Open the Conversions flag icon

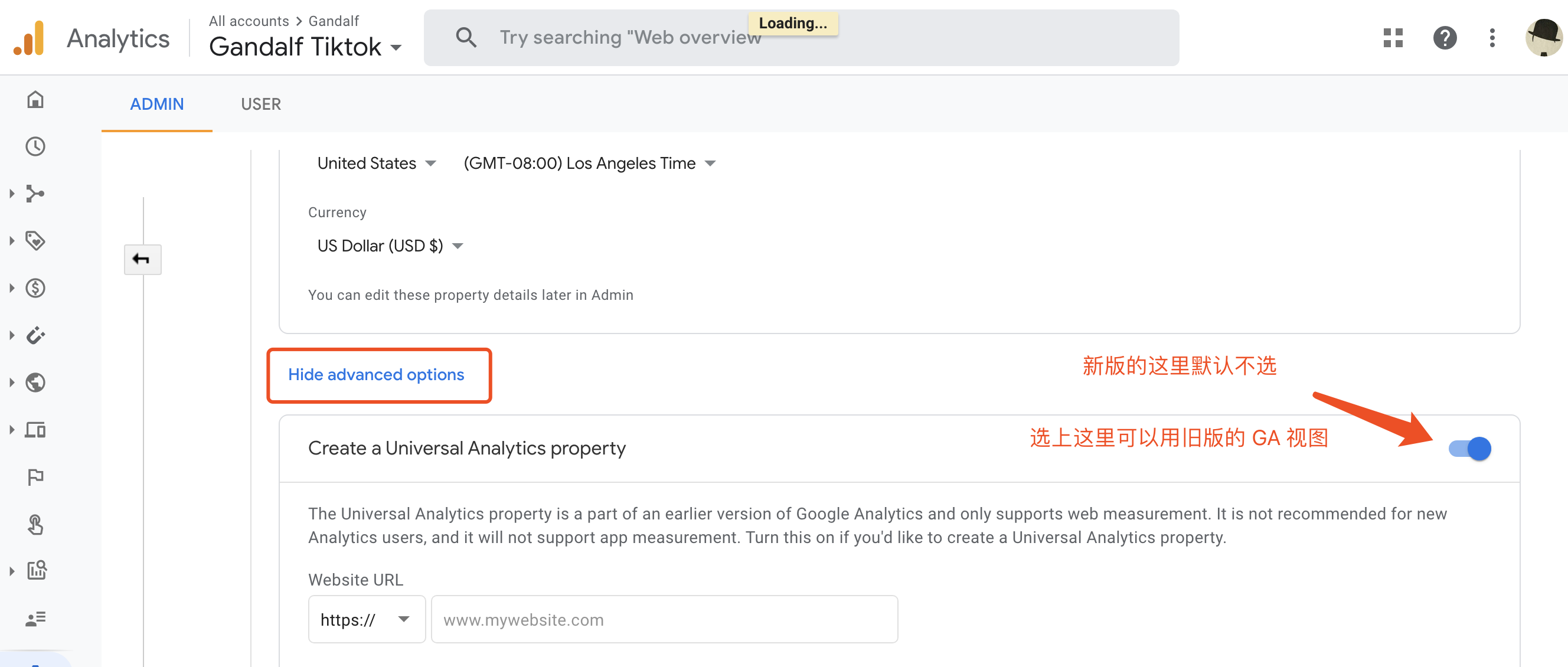click(x=35, y=476)
